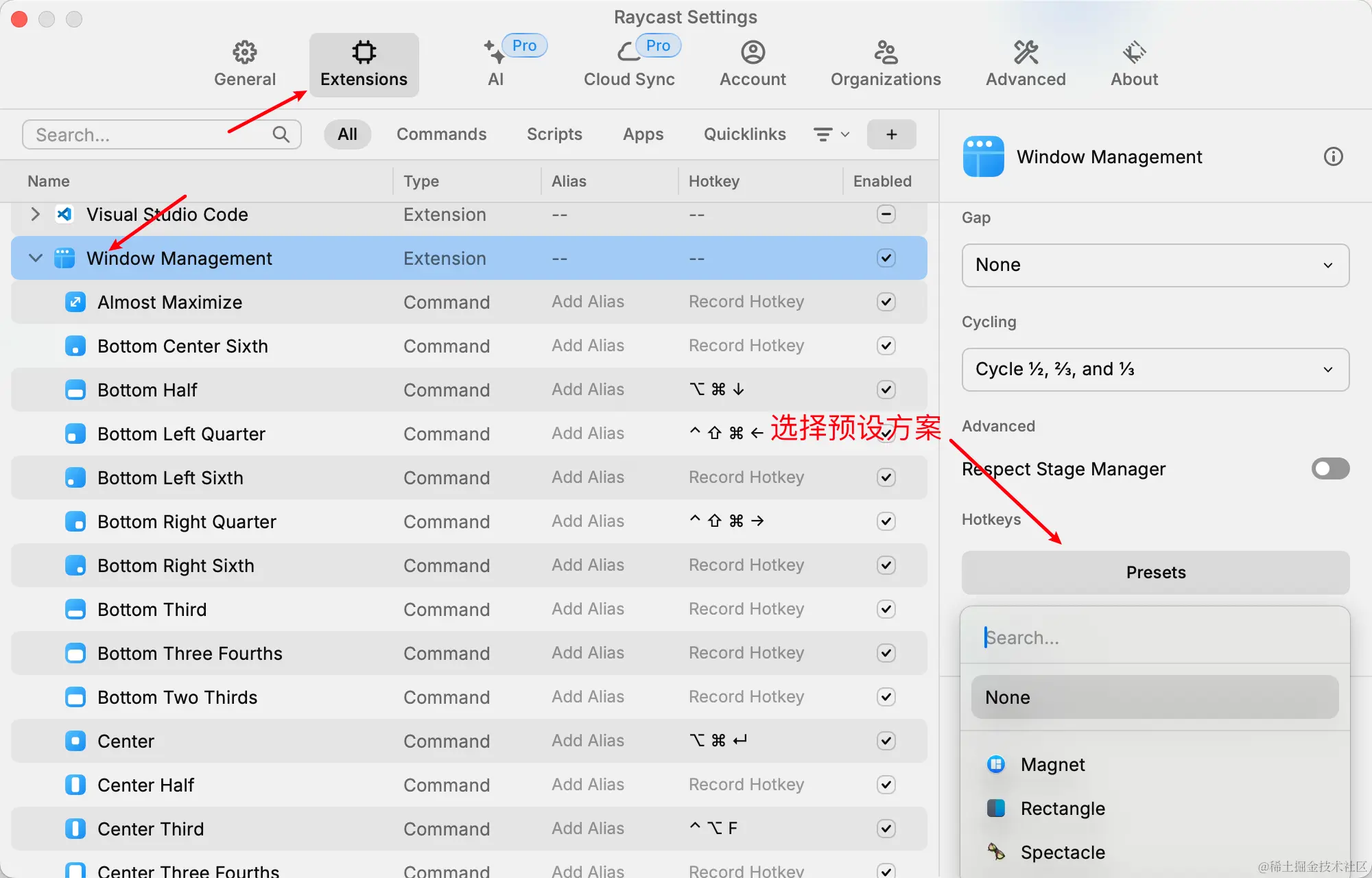Expand the Visual Studio Code extension row

[x=36, y=215]
